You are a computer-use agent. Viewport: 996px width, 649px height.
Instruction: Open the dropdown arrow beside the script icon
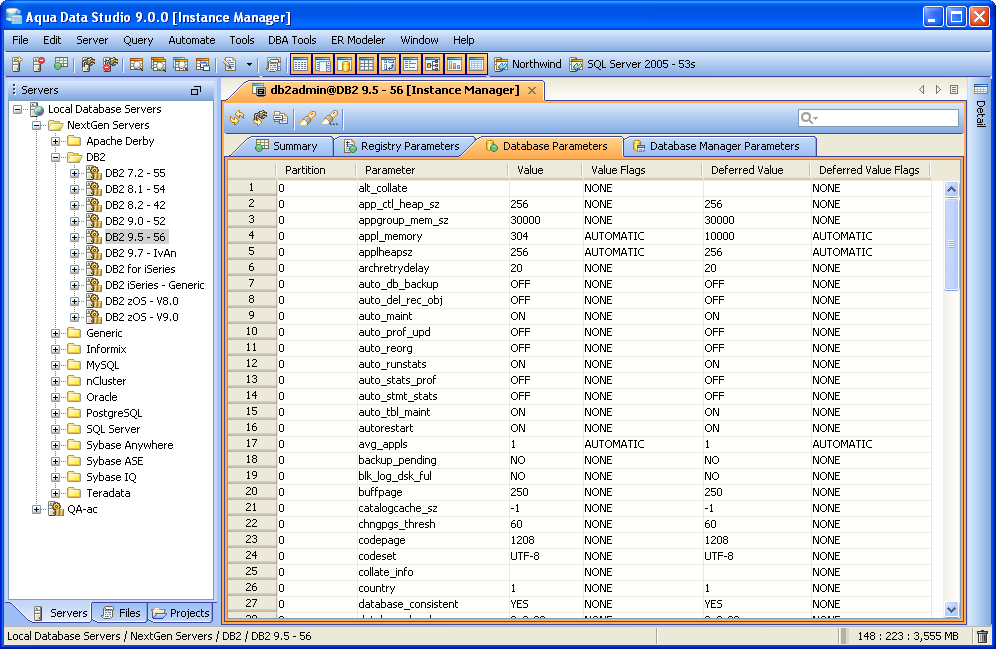249,64
